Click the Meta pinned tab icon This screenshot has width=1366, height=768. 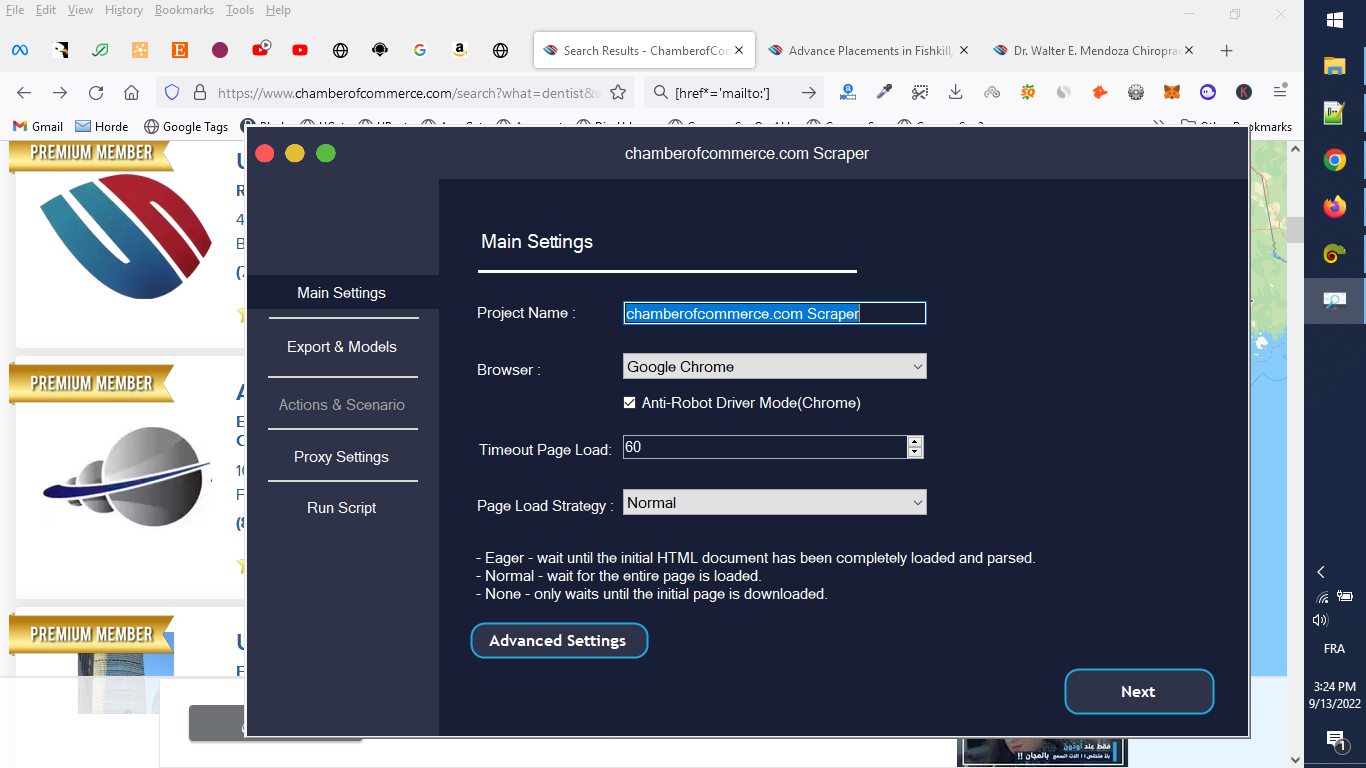(20, 50)
